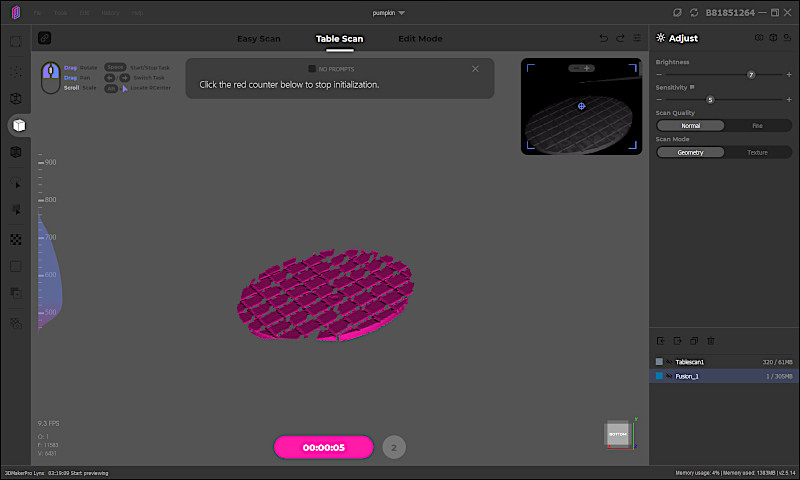This screenshot has height=480, width=800.
Task: Increase Sensitivity with the plus button
Action: click(789, 99)
